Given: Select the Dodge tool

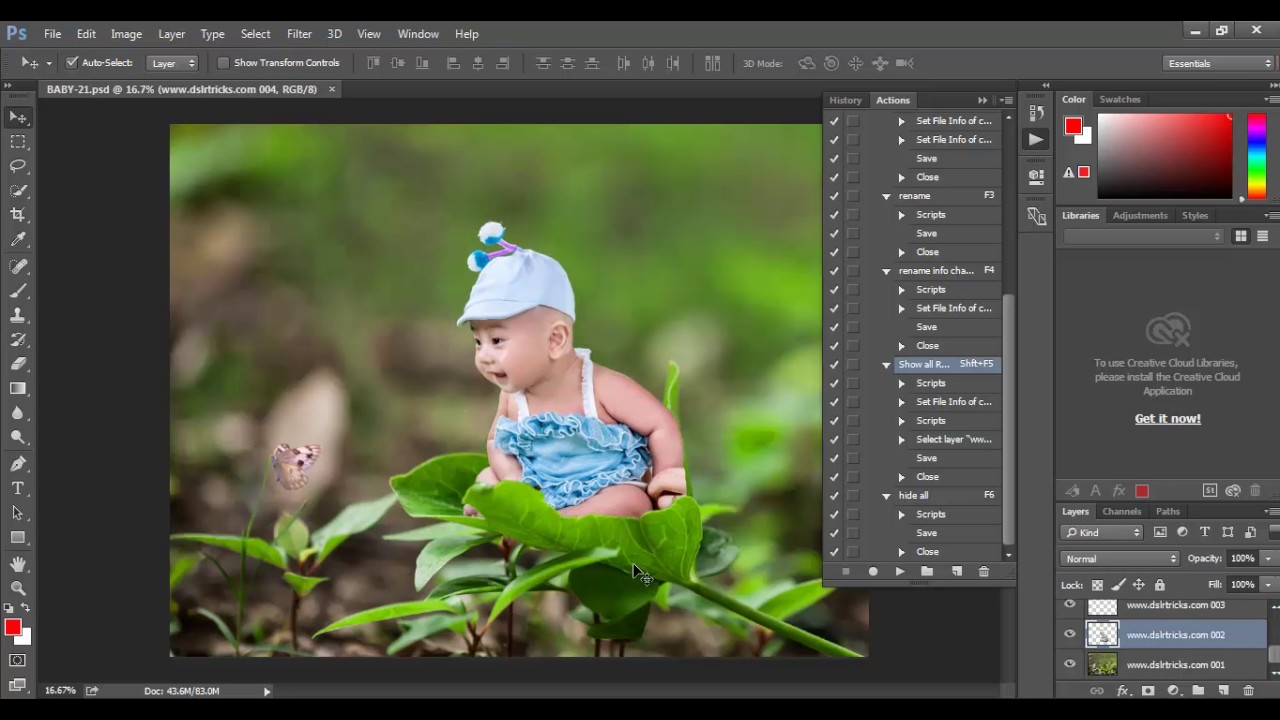Looking at the screenshot, I should 18,438.
